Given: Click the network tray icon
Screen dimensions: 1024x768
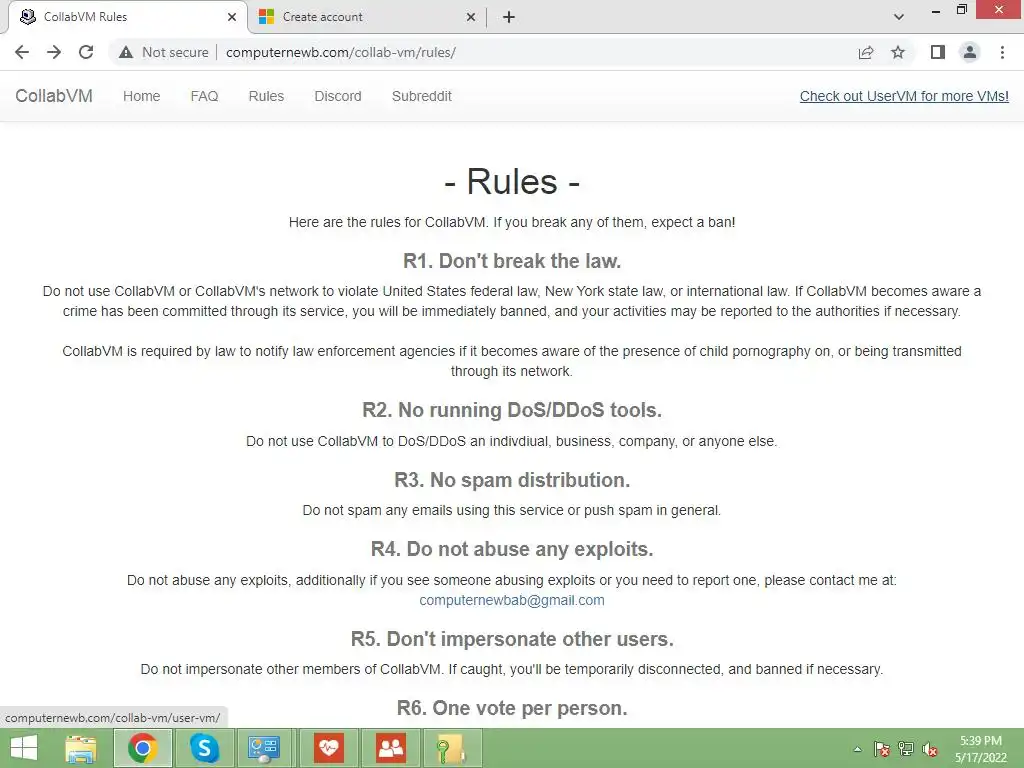Looking at the screenshot, I should (x=906, y=749).
